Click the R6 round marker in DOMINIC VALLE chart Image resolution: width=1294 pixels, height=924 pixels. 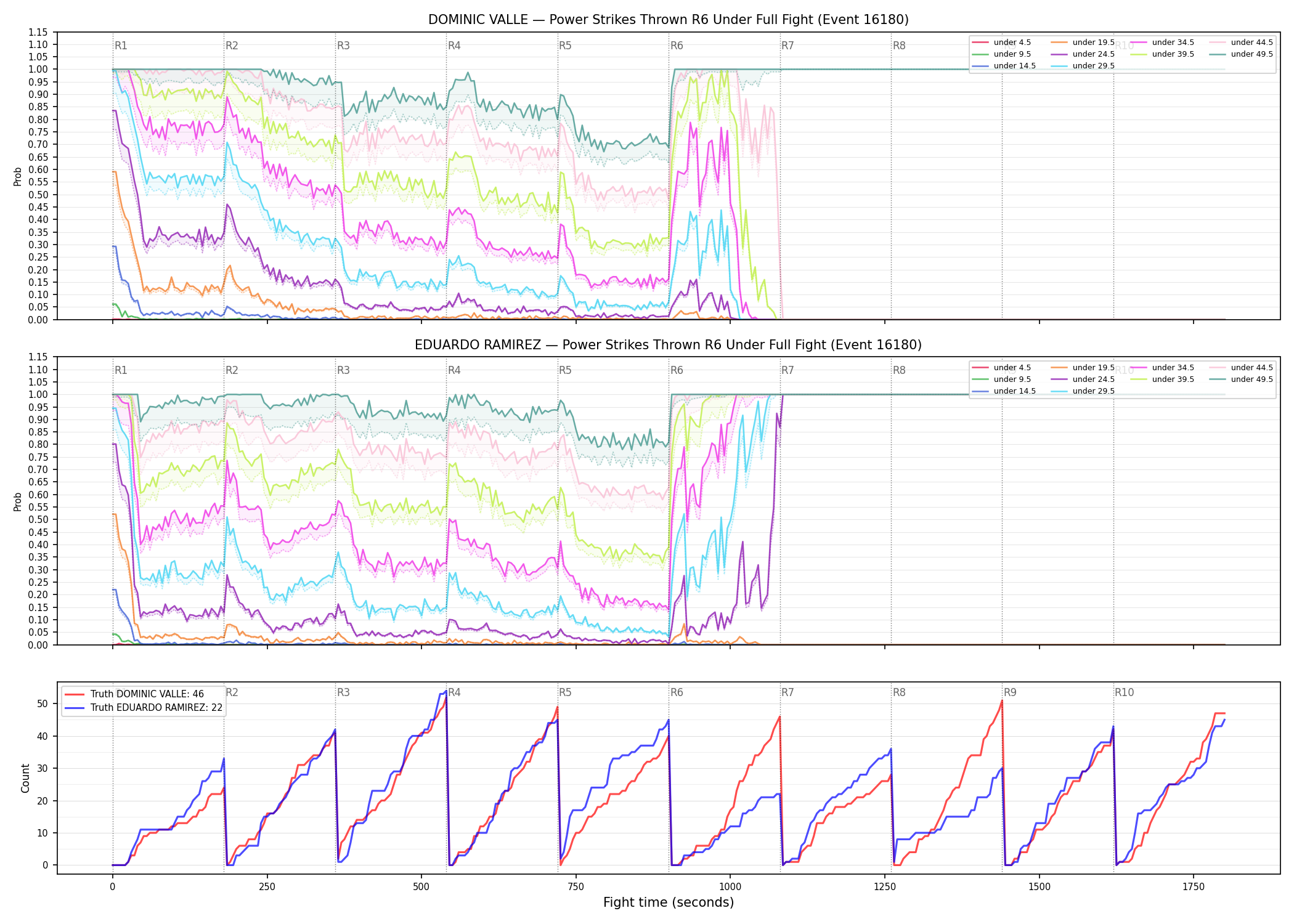677,46
